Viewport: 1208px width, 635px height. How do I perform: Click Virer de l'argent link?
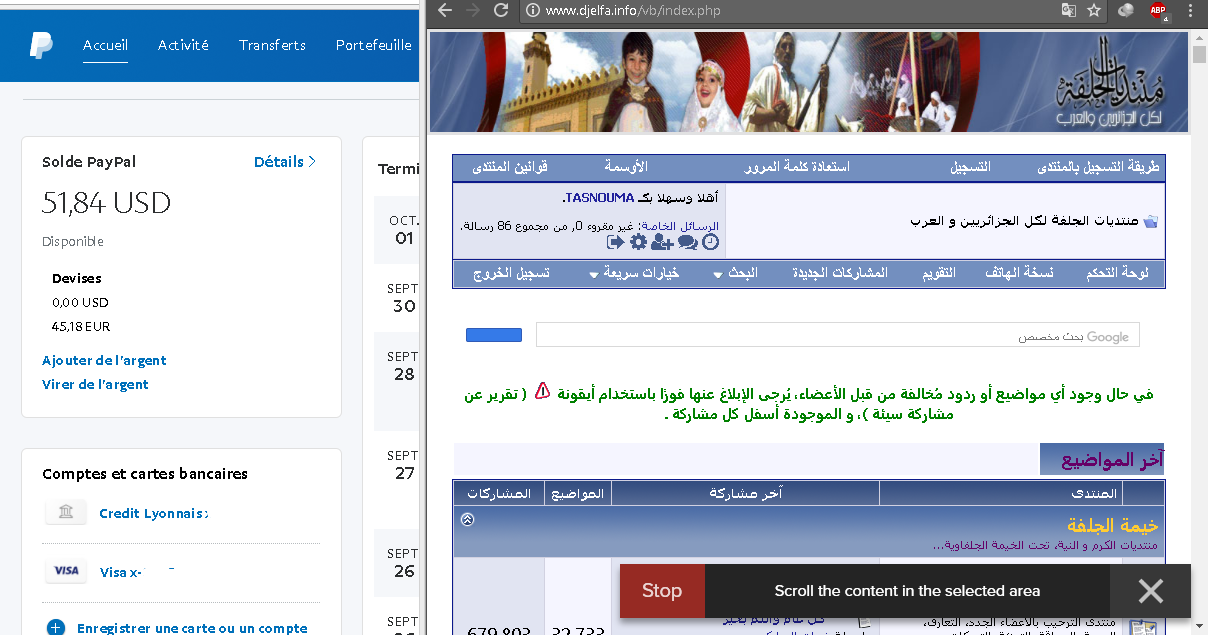pyautogui.click(x=95, y=384)
